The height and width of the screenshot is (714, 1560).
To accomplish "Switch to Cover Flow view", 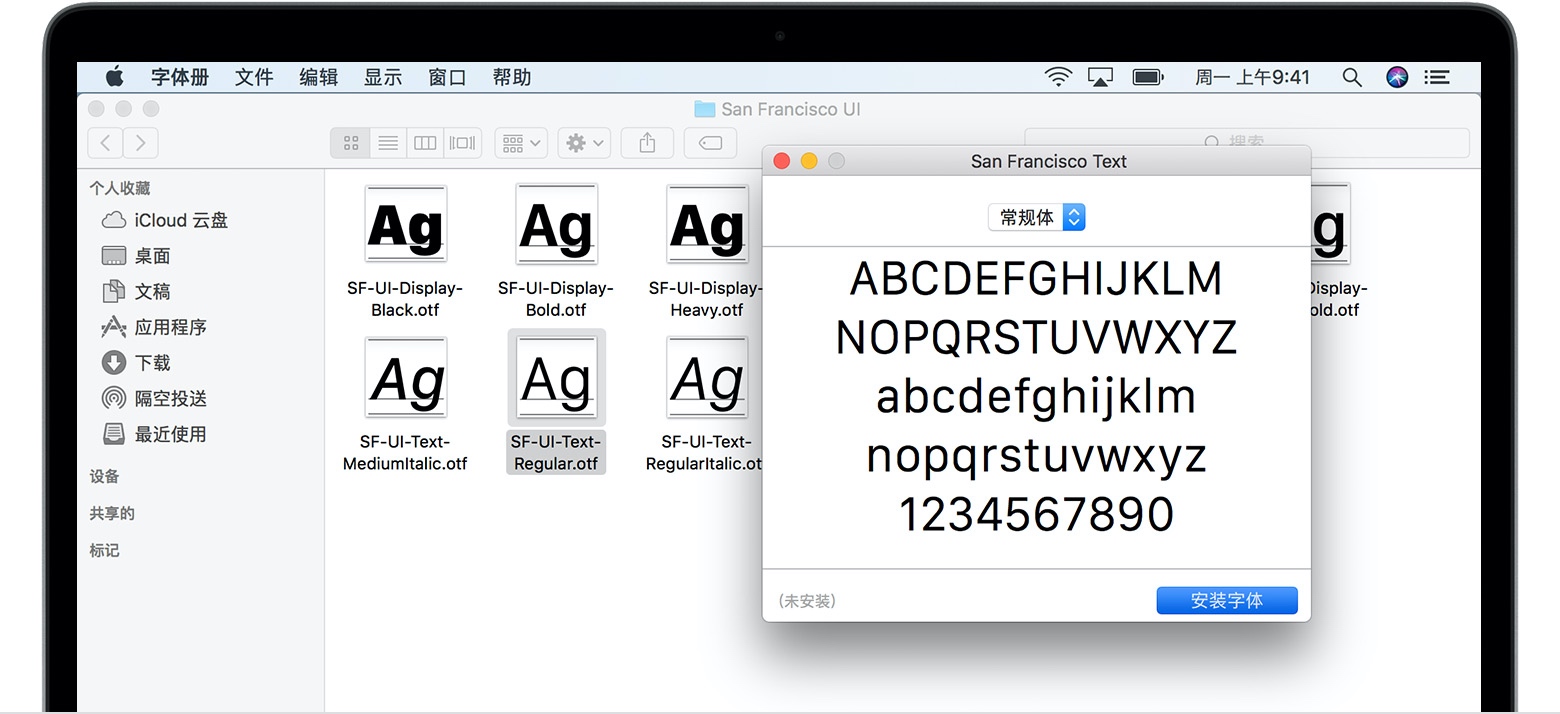I will [x=461, y=142].
